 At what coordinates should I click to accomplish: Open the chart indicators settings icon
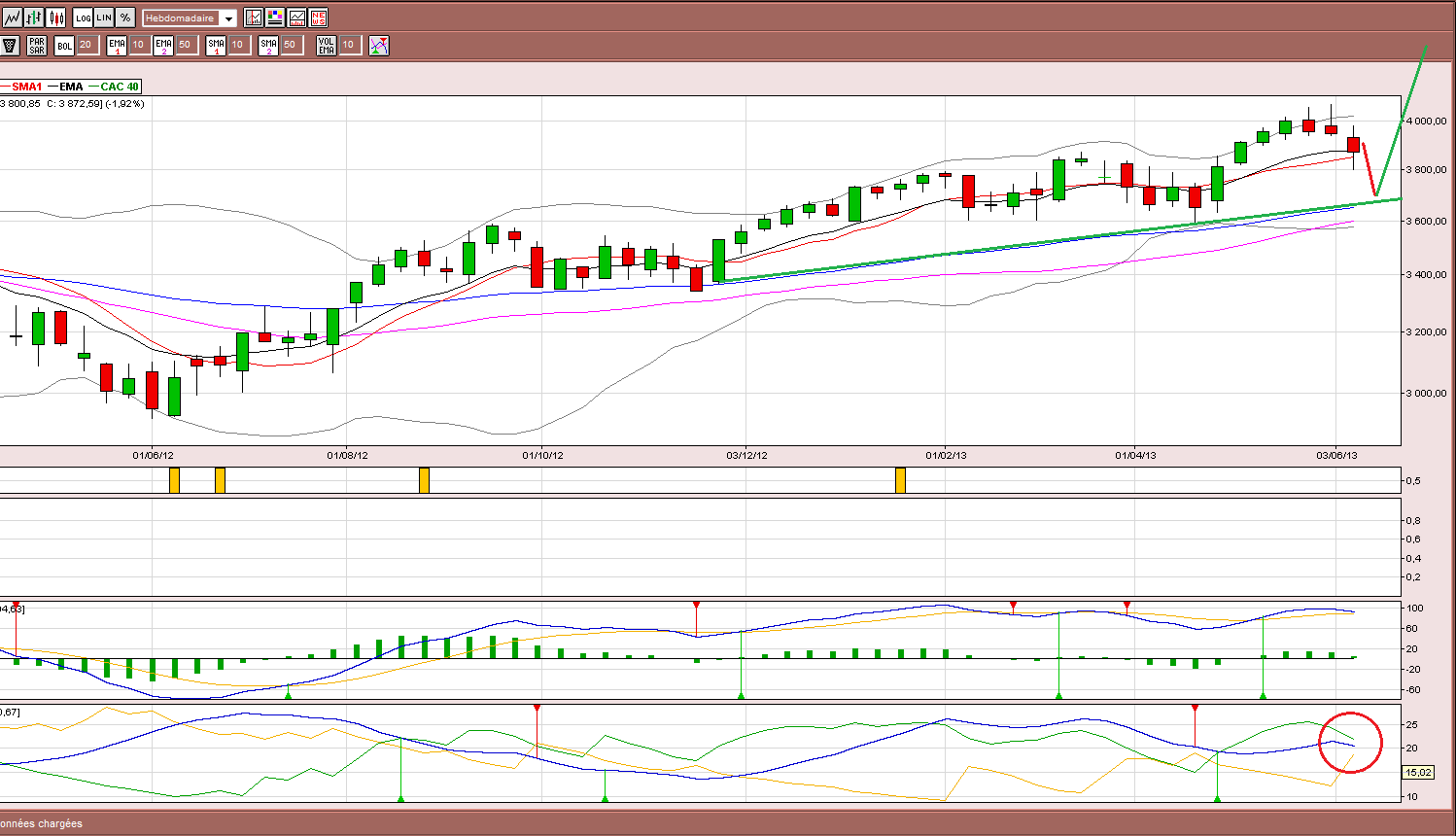click(254, 17)
